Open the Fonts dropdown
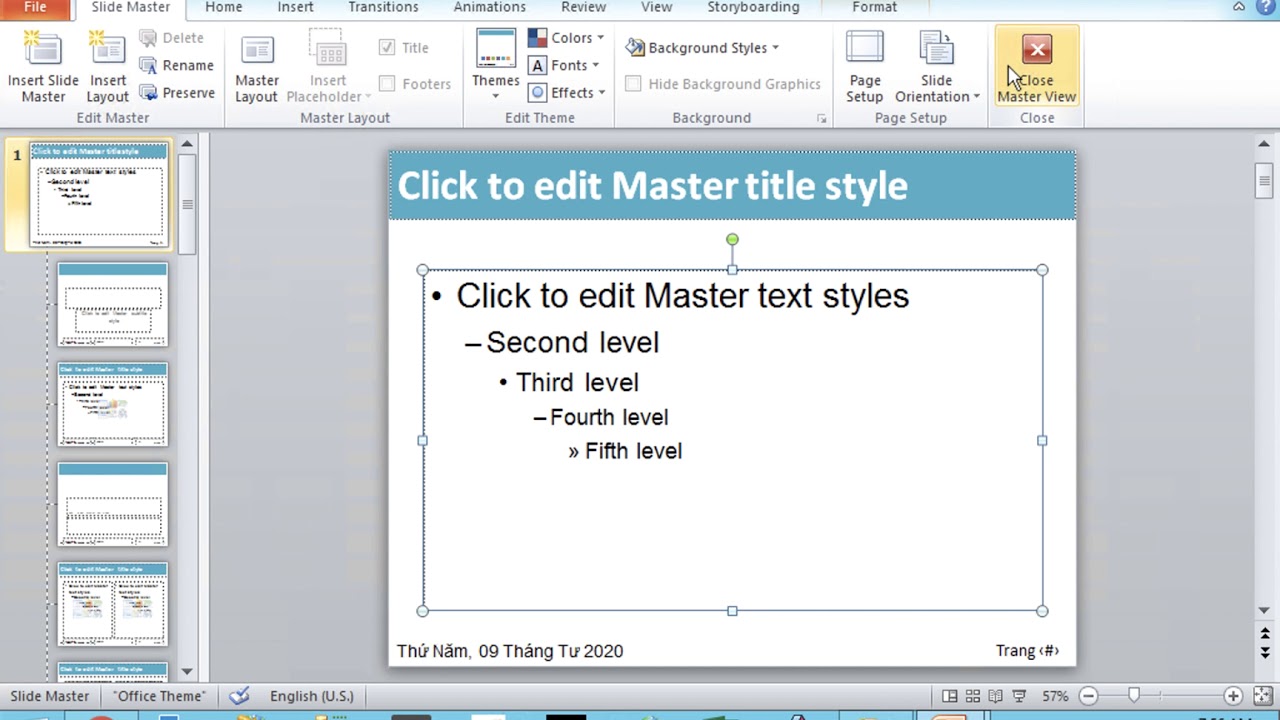 click(x=564, y=65)
